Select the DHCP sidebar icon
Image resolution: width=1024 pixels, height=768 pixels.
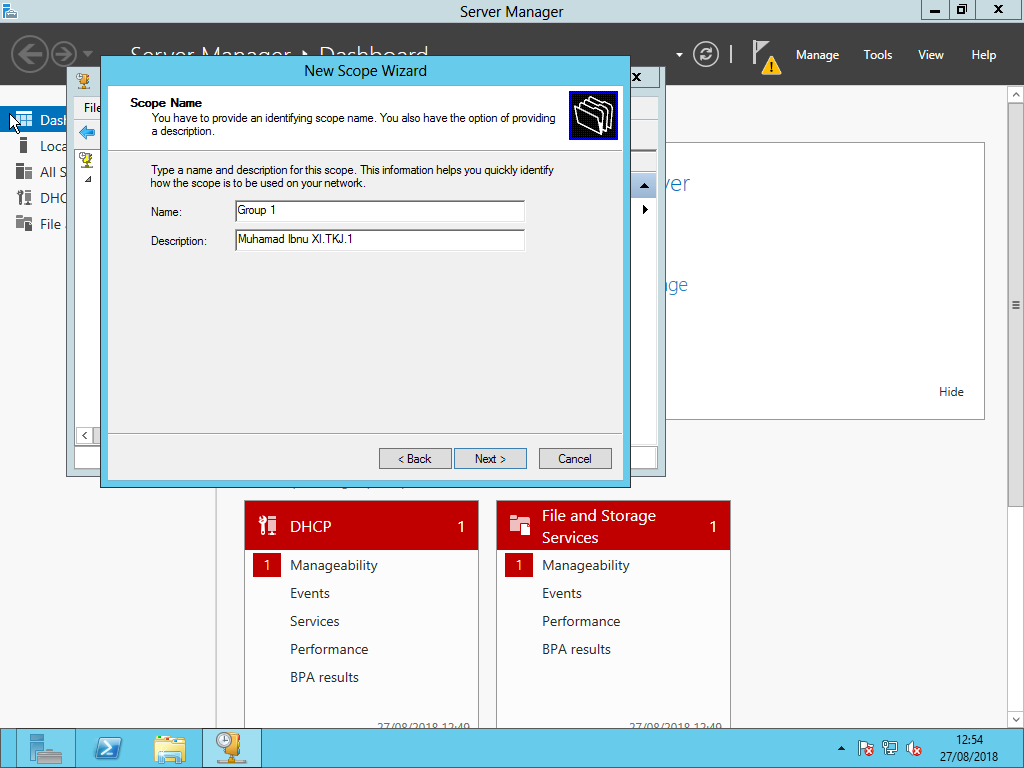point(24,197)
